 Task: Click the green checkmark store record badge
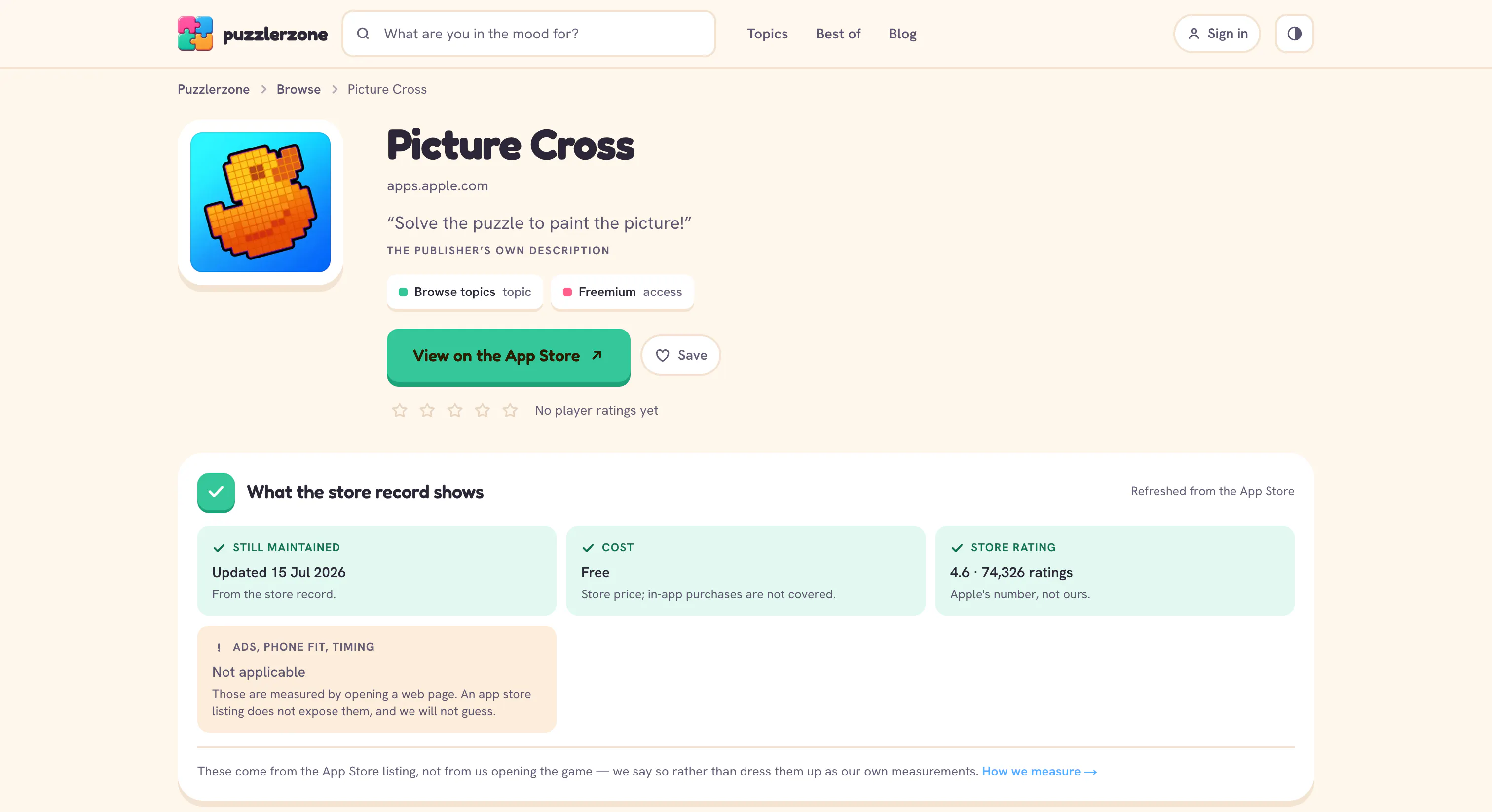click(216, 492)
